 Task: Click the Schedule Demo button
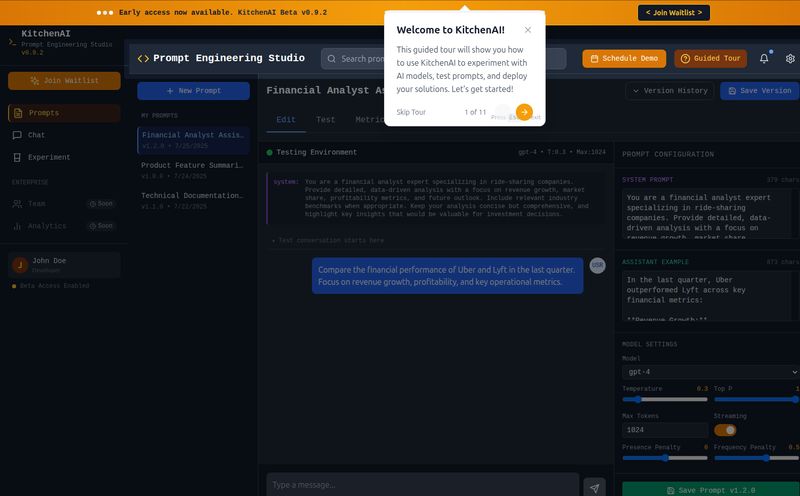(624, 59)
